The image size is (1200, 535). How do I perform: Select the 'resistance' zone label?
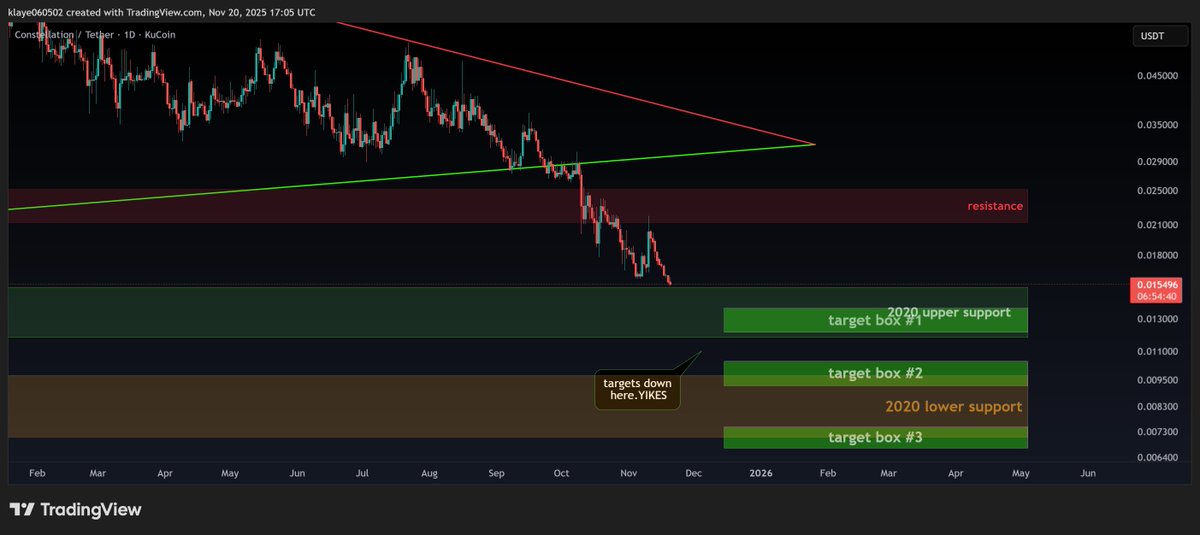coord(995,206)
